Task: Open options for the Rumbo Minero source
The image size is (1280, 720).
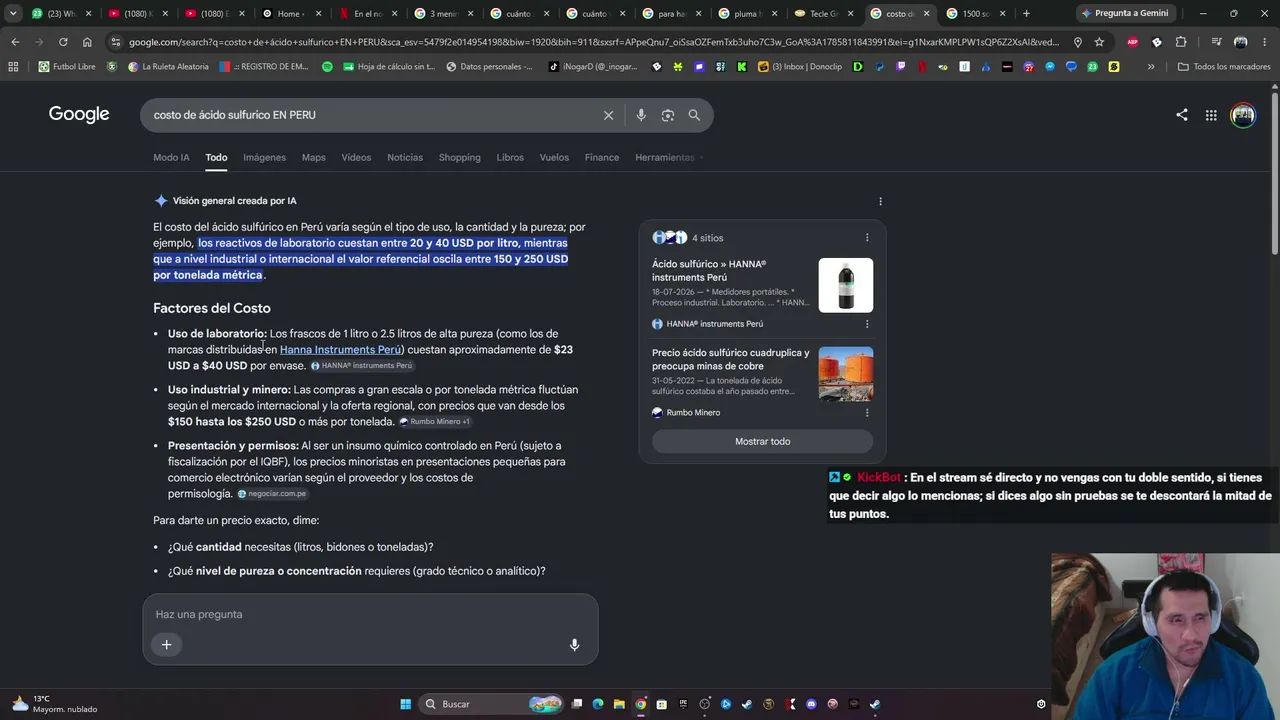Action: (x=867, y=412)
